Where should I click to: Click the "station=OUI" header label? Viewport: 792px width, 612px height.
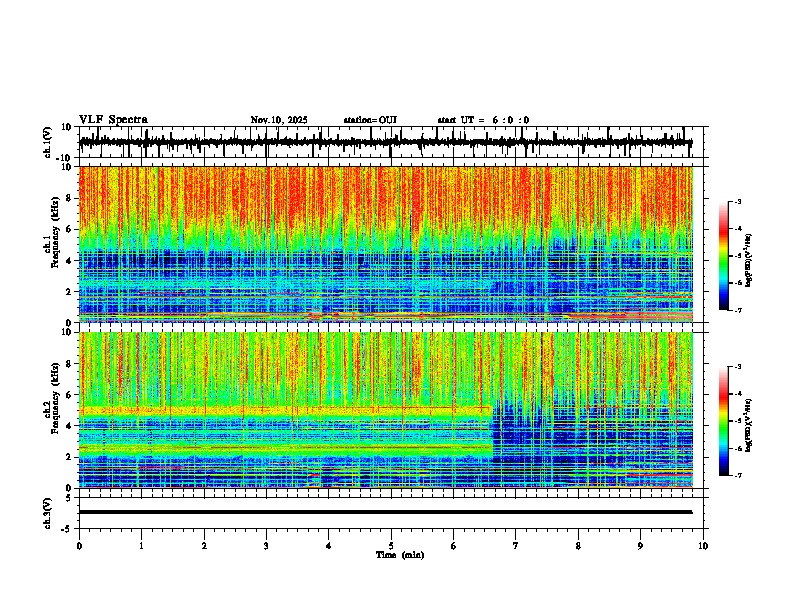click(370, 120)
